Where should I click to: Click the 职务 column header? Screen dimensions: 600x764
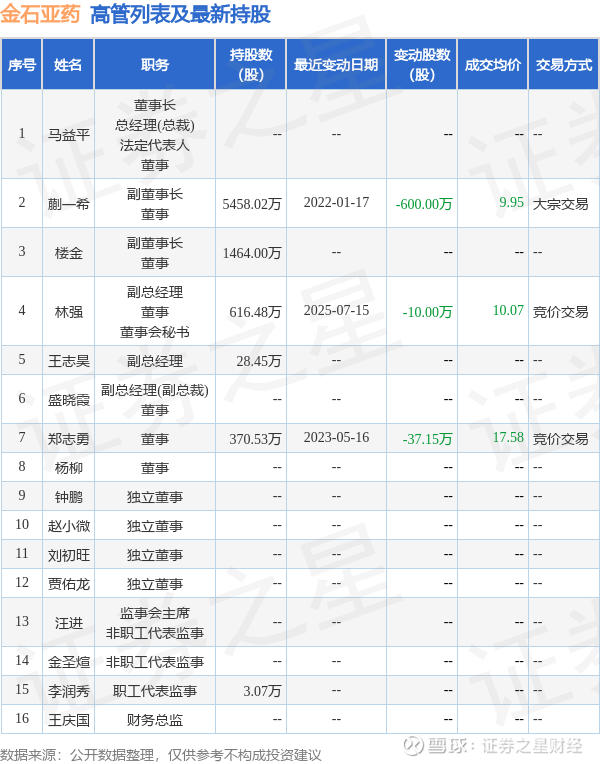click(155, 64)
